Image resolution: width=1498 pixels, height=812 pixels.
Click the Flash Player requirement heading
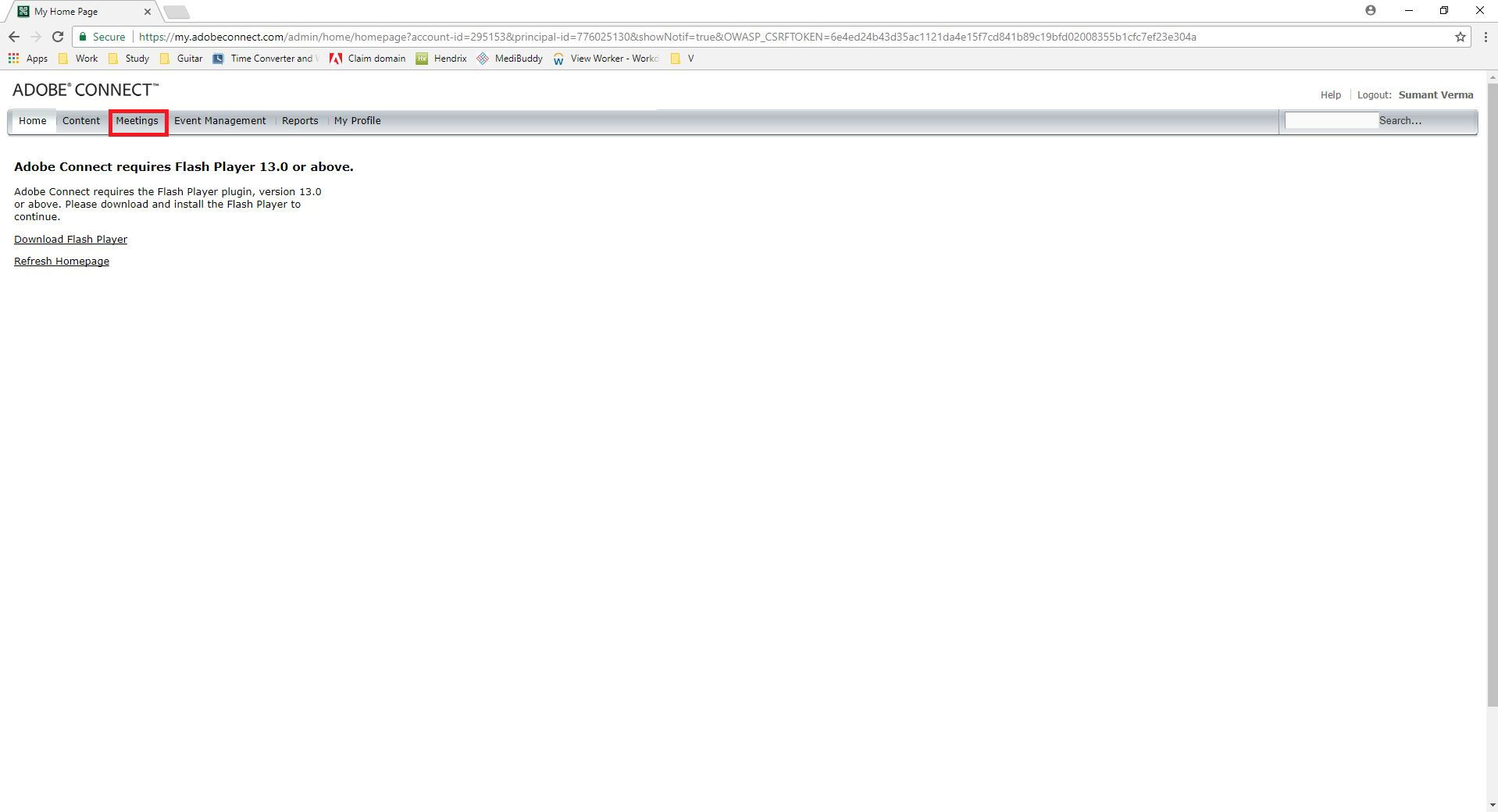point(184,167)
